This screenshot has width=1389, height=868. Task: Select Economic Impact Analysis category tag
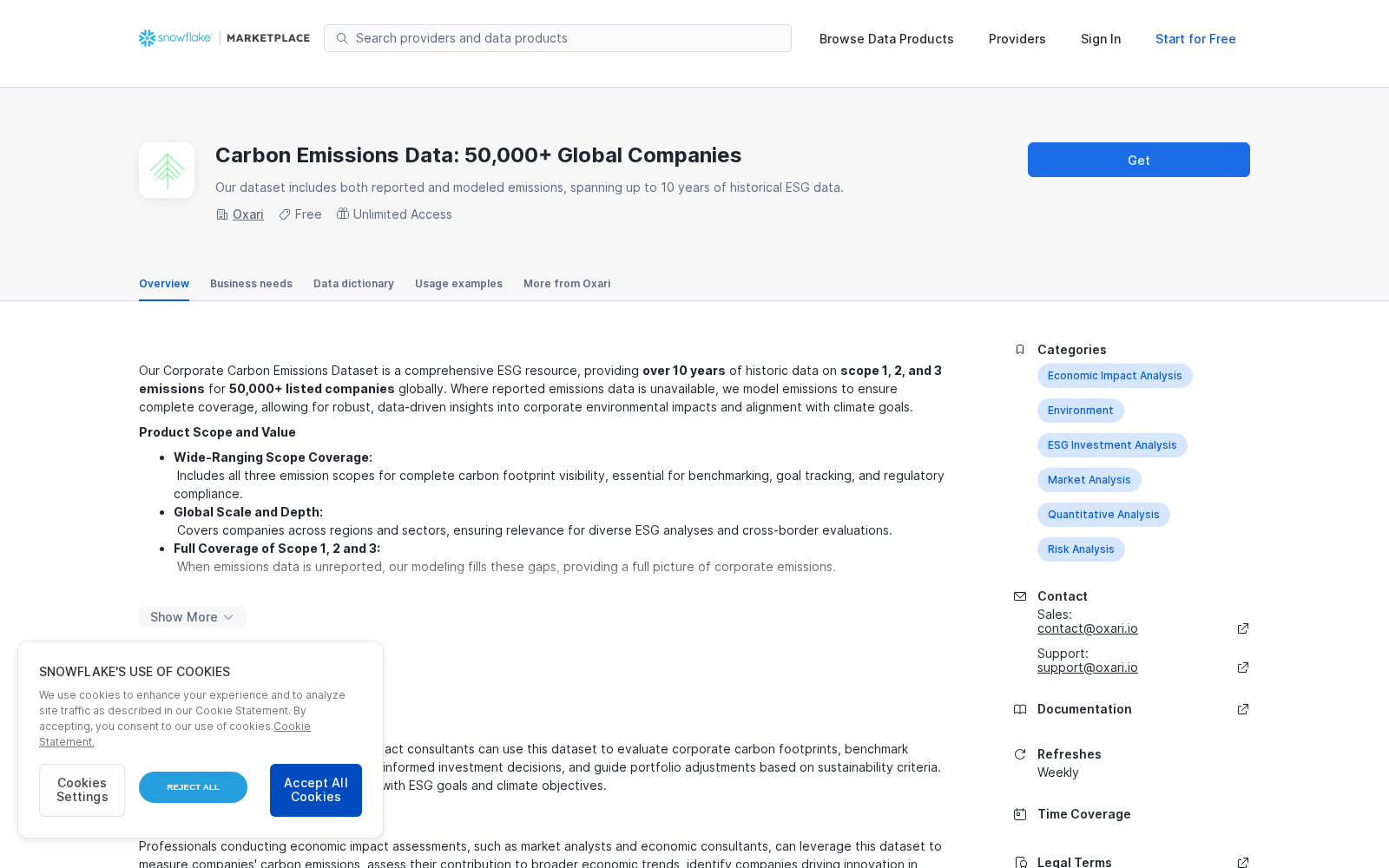pos(1115,376)
